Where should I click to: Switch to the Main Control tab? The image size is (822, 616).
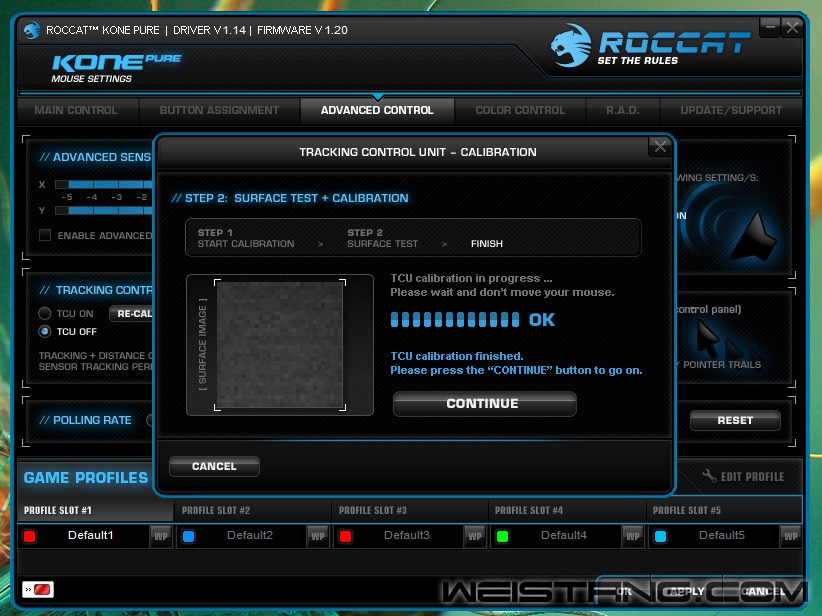pyautogui.click(x=76, y=110)
